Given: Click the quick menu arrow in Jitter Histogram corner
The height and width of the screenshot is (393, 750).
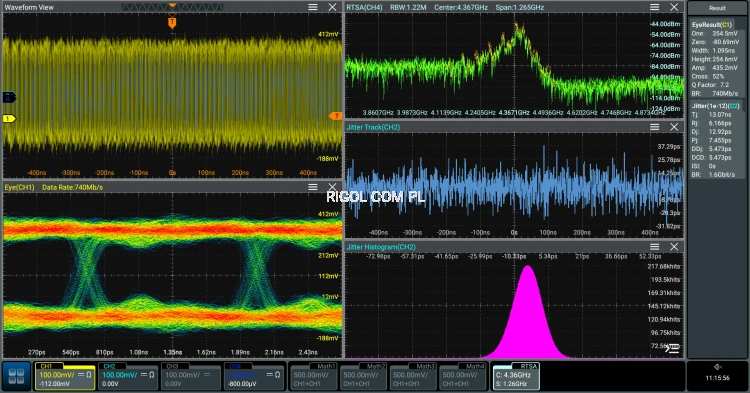Looking at the screenshot, I should pyautogui.click(x=672, y=349).
